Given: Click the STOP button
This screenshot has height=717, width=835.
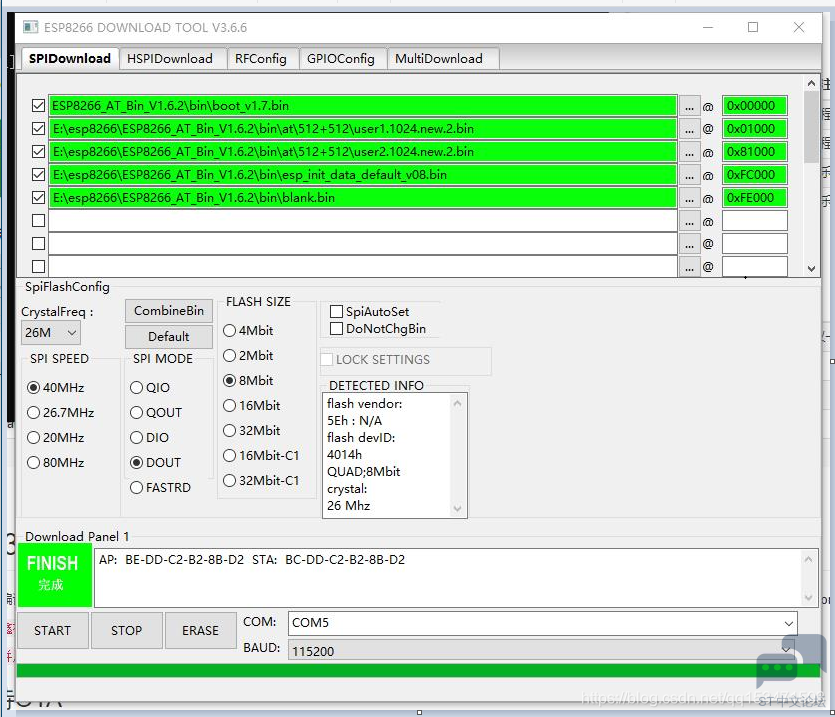Looking at the screenshot, I should pyautogui.click(x=126, y=630).
